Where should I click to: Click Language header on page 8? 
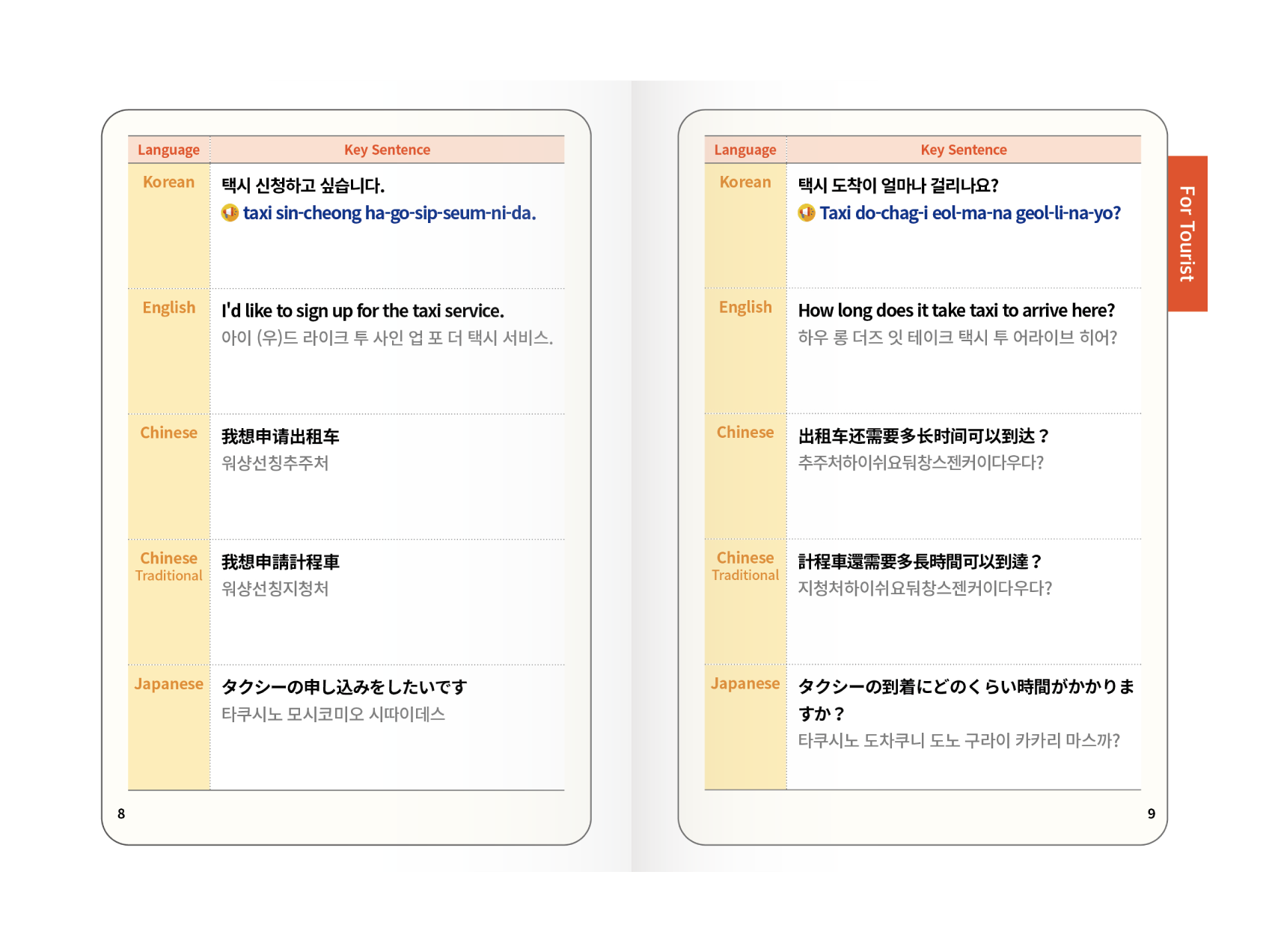168,150
